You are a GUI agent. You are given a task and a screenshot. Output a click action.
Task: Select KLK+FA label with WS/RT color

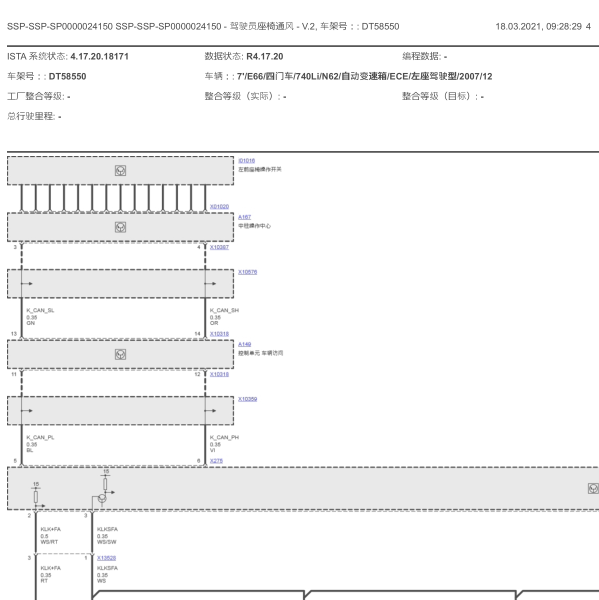(x=51, y=529)
